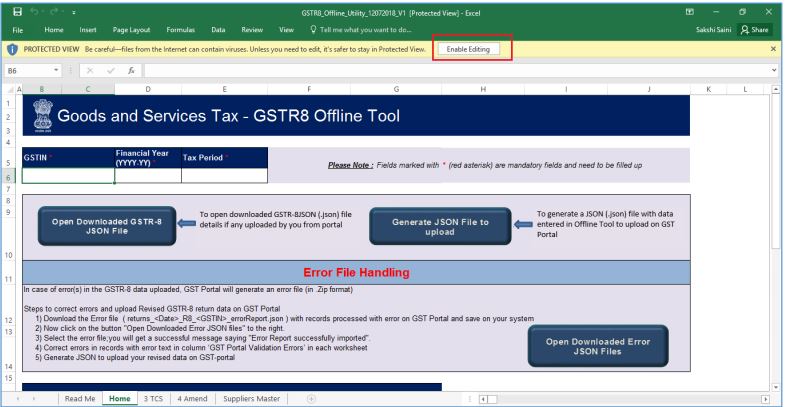The width and height of the screenshot is (787, 407).
Task: Expand the formula bar with chevron
Action: tap(774, 71)
